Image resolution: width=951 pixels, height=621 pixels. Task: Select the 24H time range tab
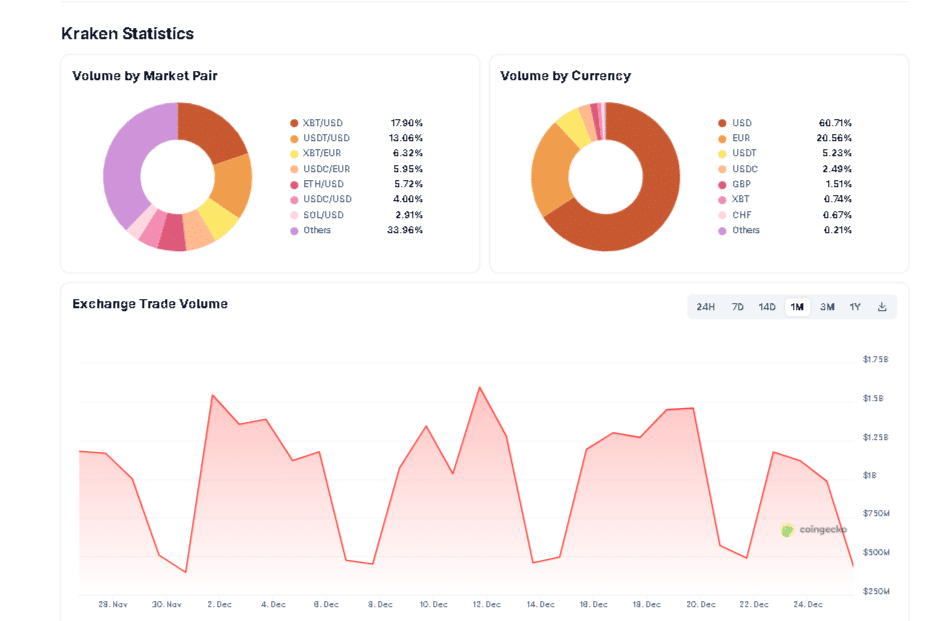pyautogui.click(x=705, y=307)
